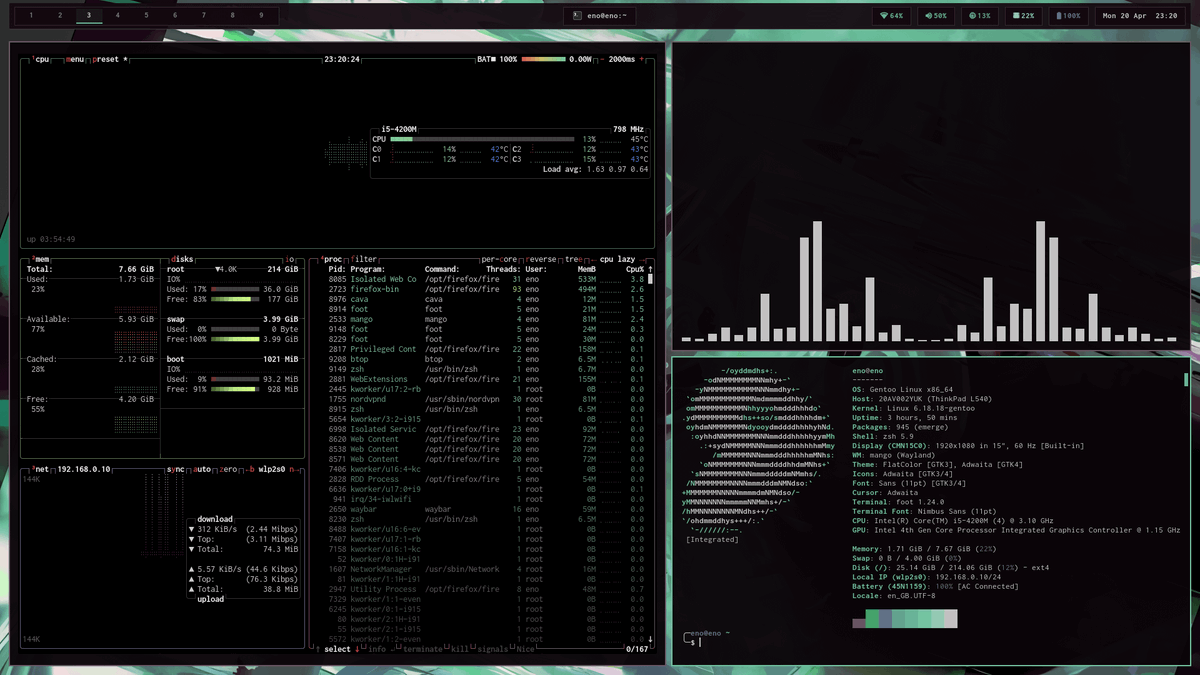Toggle the io mode in disks panel
The width and height of the screenshot is (1200, 675).
290,259
